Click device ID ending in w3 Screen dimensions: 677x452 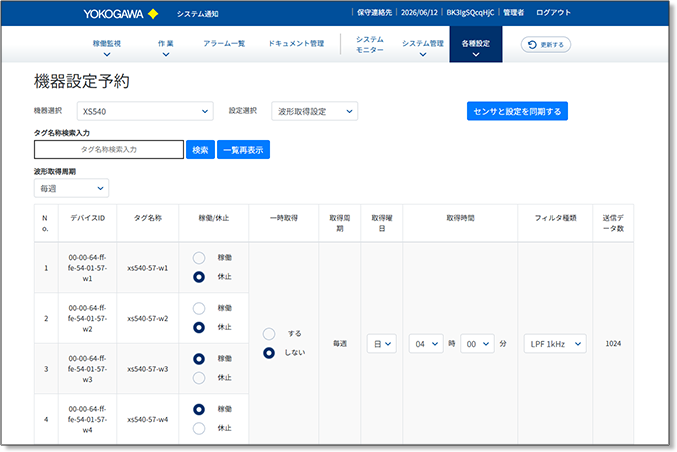(x=88, y=369)
